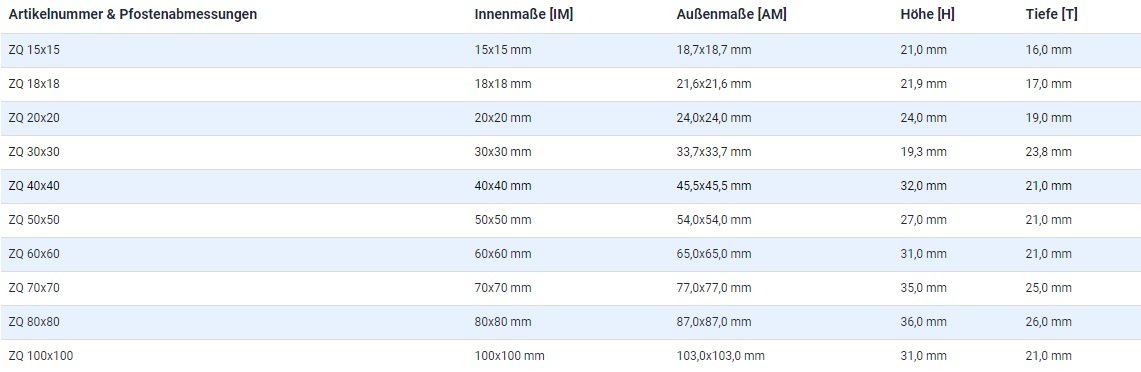Click the '87,0x87,0 mm' outer dimension cell

coord(714,322)
